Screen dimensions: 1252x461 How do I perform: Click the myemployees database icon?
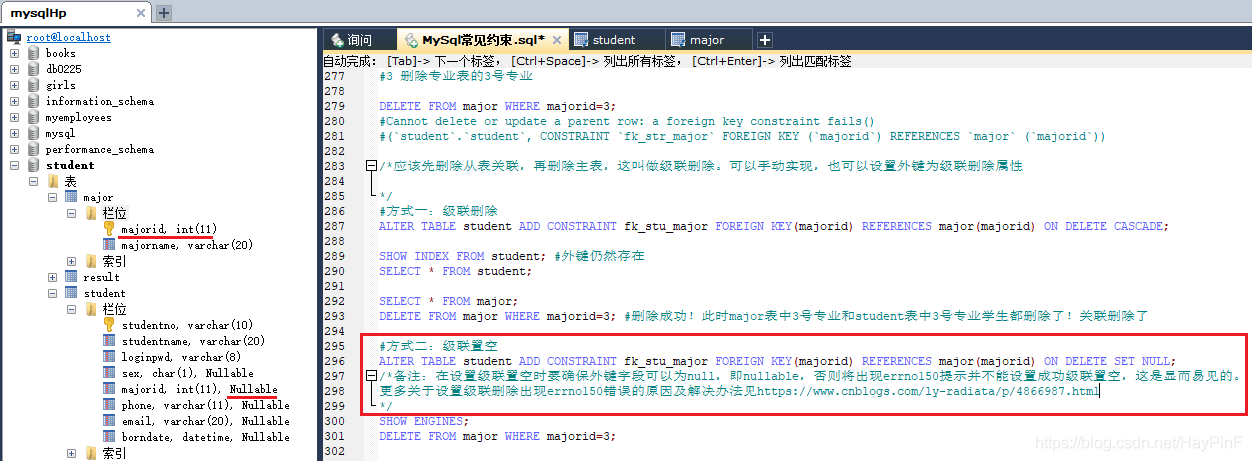34,117
